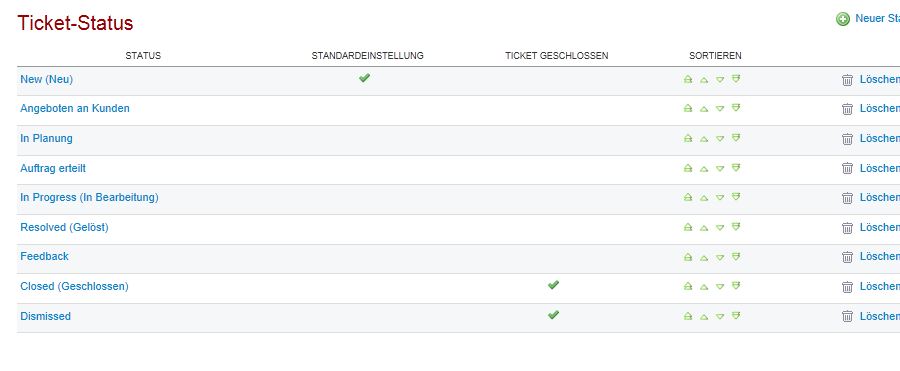This screenshot has height=371, width=900.
Task: Move In Planung down one position
Action: [x=720, y=138]
